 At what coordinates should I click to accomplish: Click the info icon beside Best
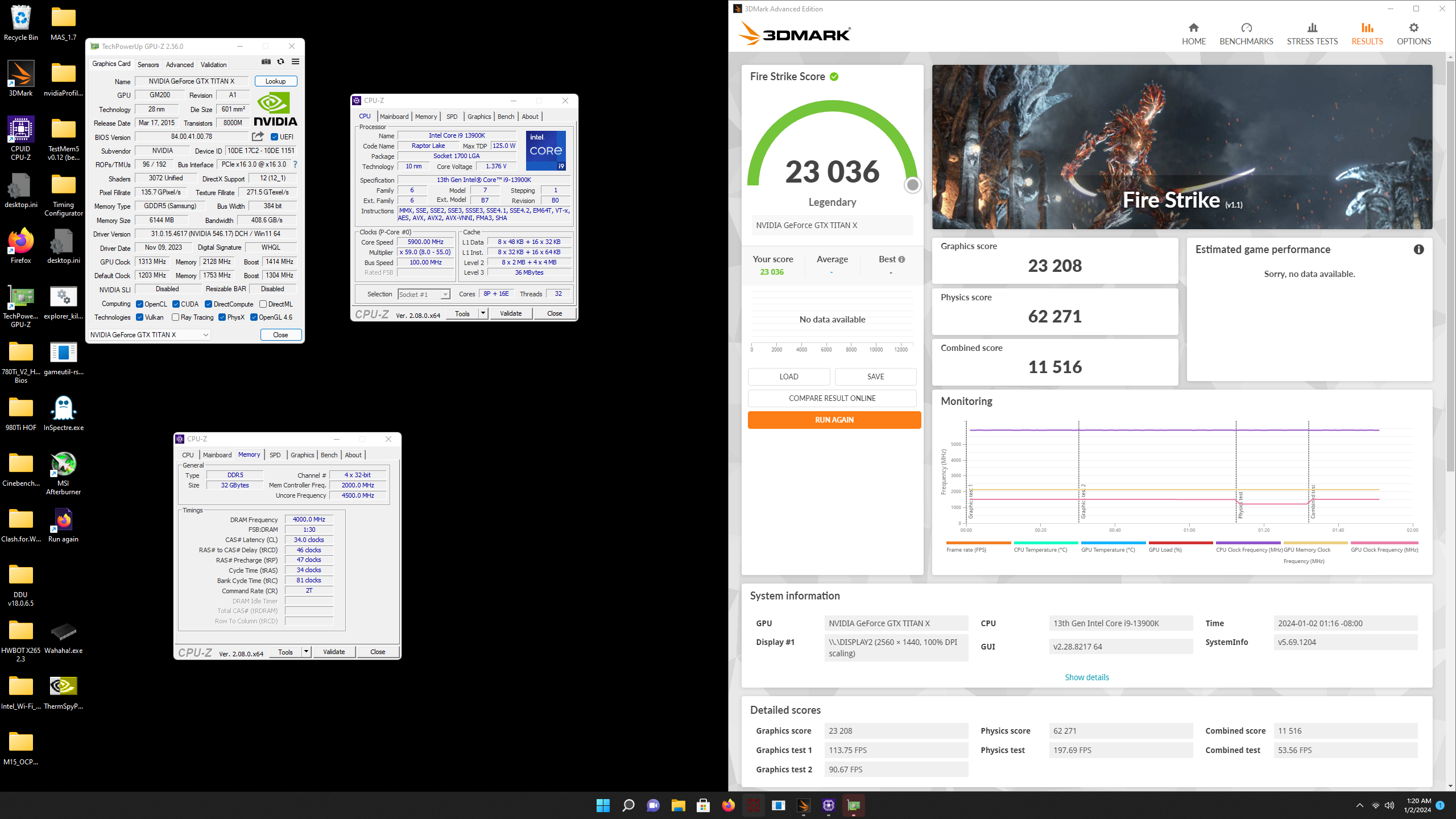901,259
